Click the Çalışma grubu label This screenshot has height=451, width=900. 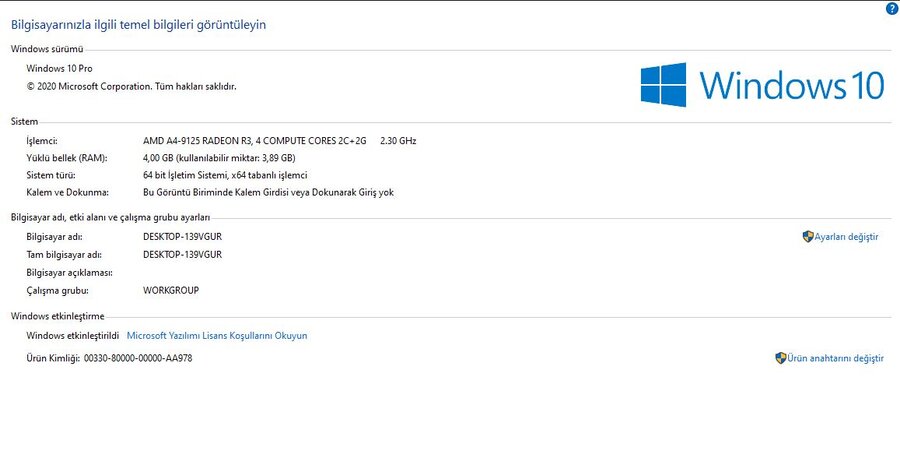click(x=57, y=290)
